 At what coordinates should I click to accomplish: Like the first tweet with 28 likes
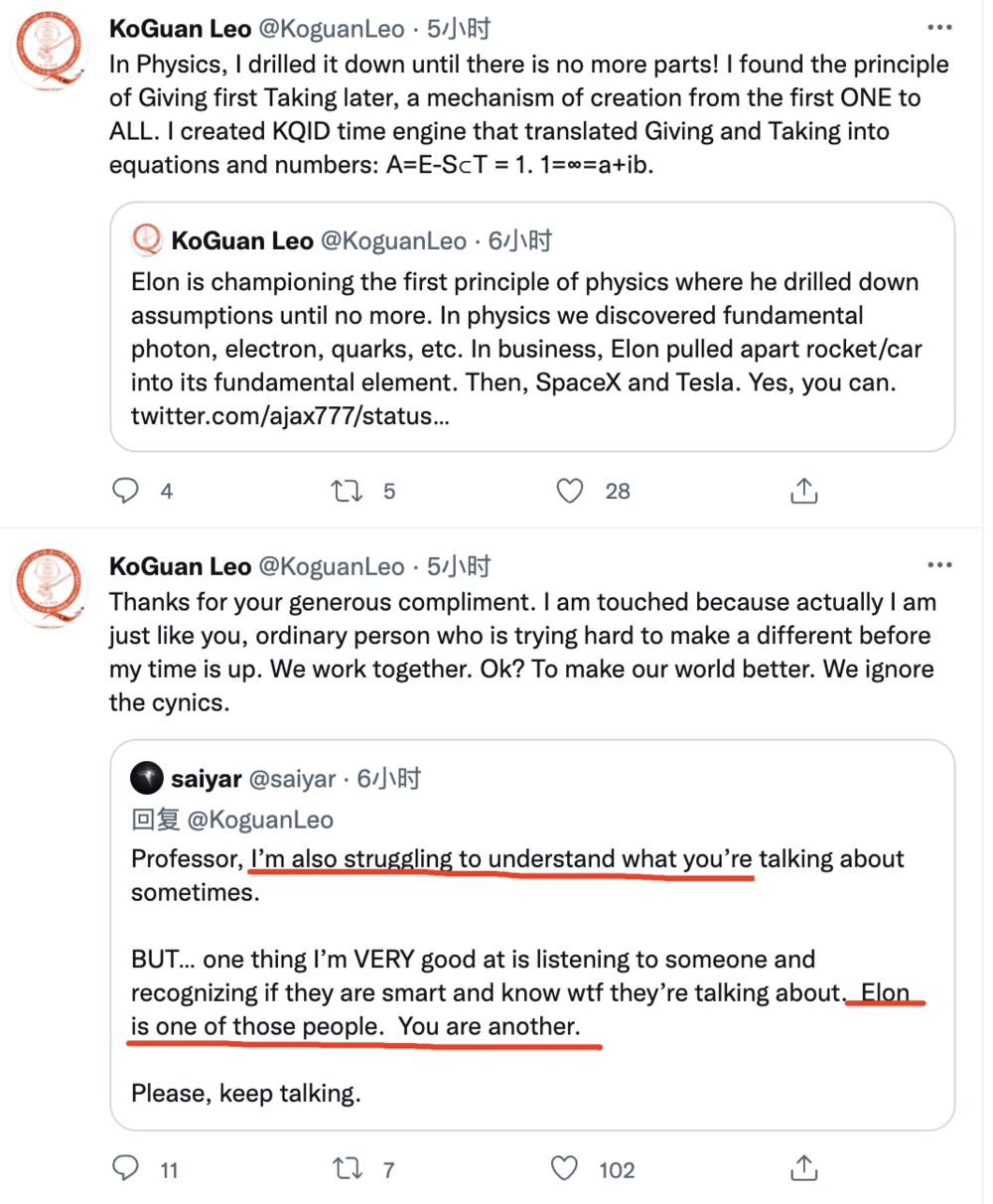click(569, 490)
